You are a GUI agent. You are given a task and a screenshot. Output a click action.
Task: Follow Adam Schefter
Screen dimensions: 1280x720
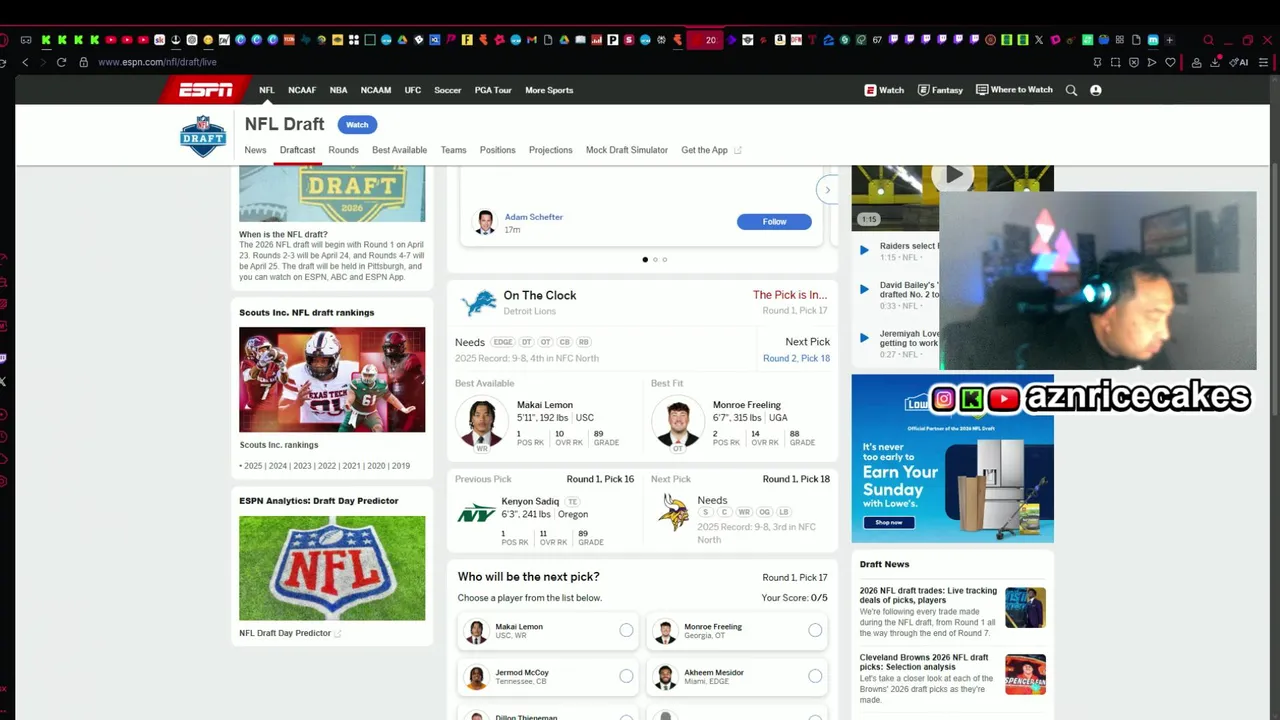(774, 222)
